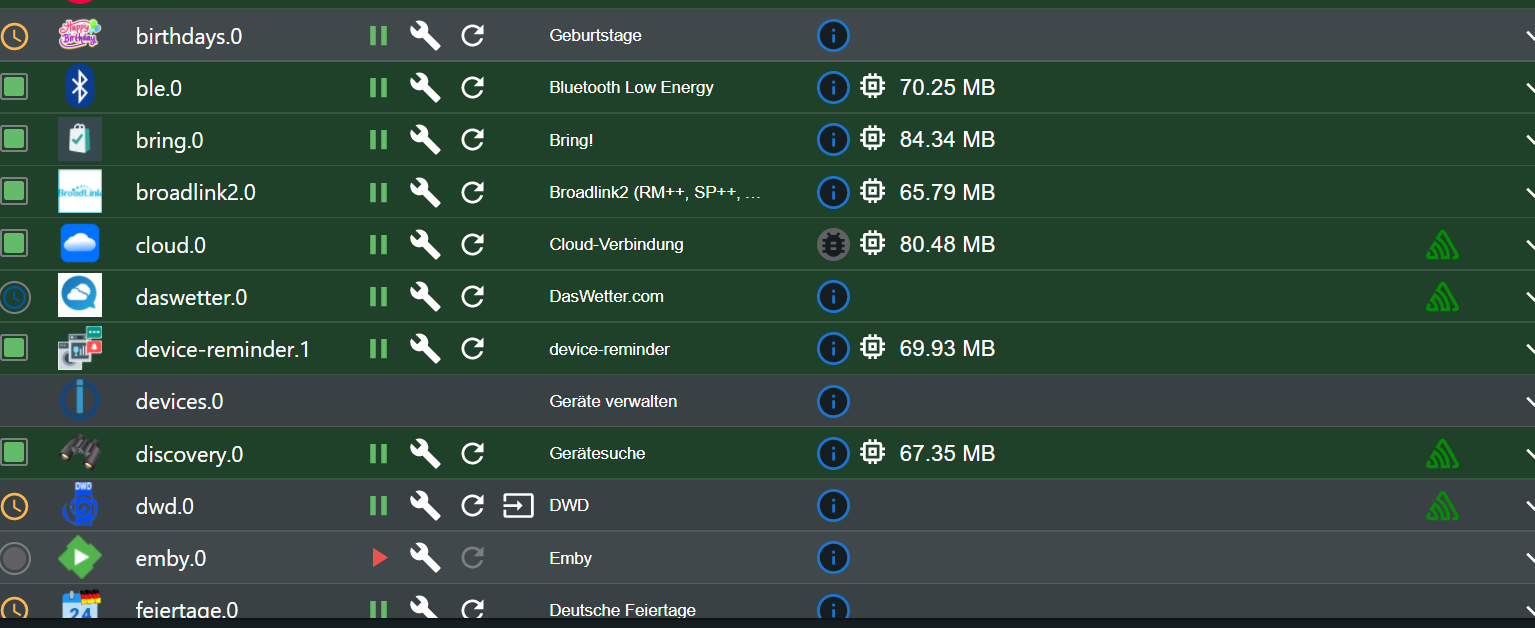Image resolution: width=1535 pixels, height=628 pixels.
Task: Start the emby.0 instance
Action: (x=379, y=558)
